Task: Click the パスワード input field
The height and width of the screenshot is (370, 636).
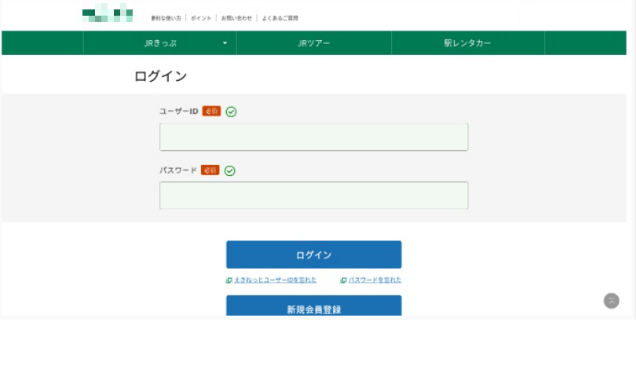Action: (314, 196)
